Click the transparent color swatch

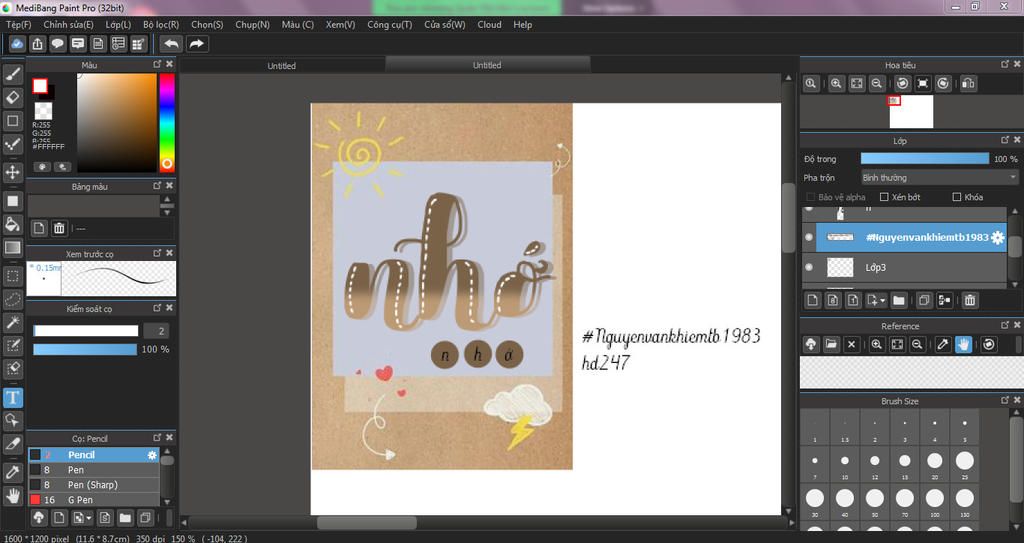click(43, 110)
